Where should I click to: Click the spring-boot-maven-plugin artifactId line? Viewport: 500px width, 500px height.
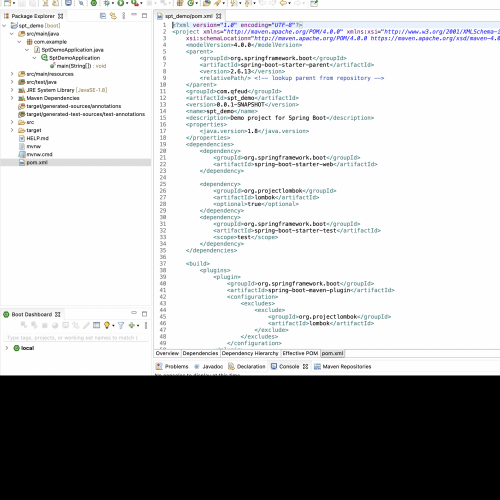[311, 290]
